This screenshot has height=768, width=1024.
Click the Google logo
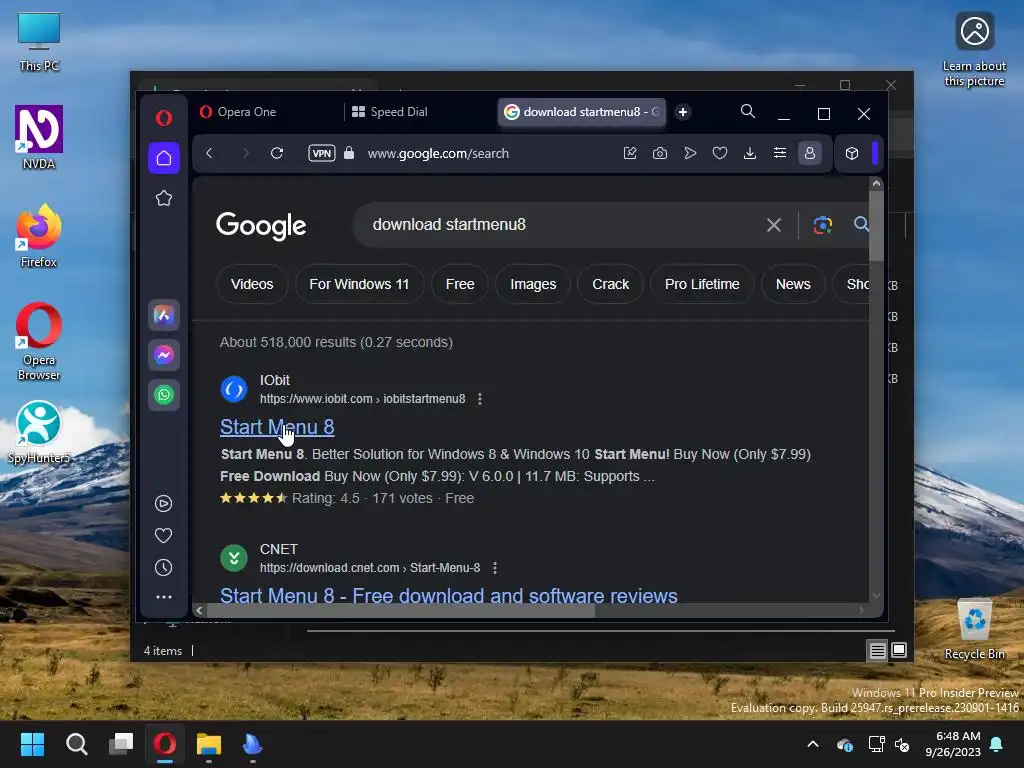click(x=261, y=226)
